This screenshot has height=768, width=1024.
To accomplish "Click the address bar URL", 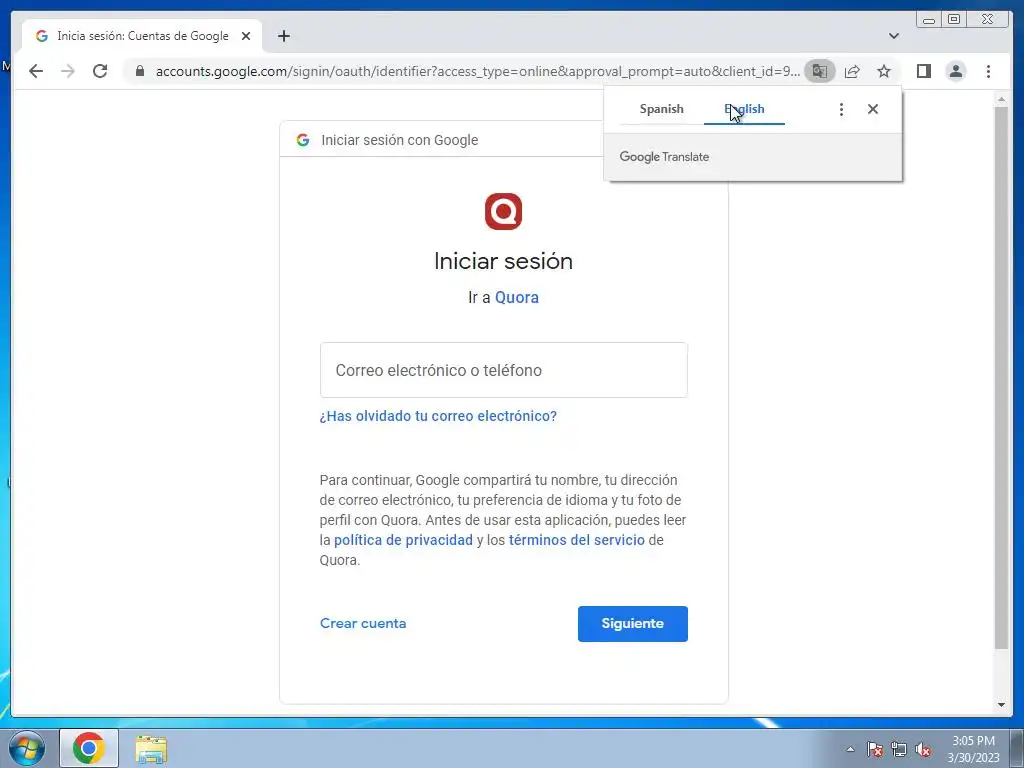I will click(x=477, y=71).
